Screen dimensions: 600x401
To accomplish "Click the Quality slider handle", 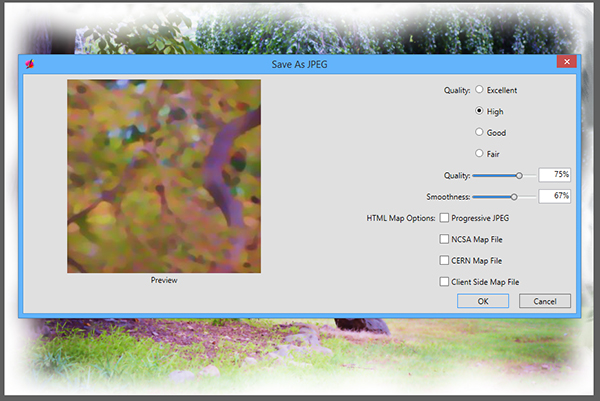I will (519, 176).
